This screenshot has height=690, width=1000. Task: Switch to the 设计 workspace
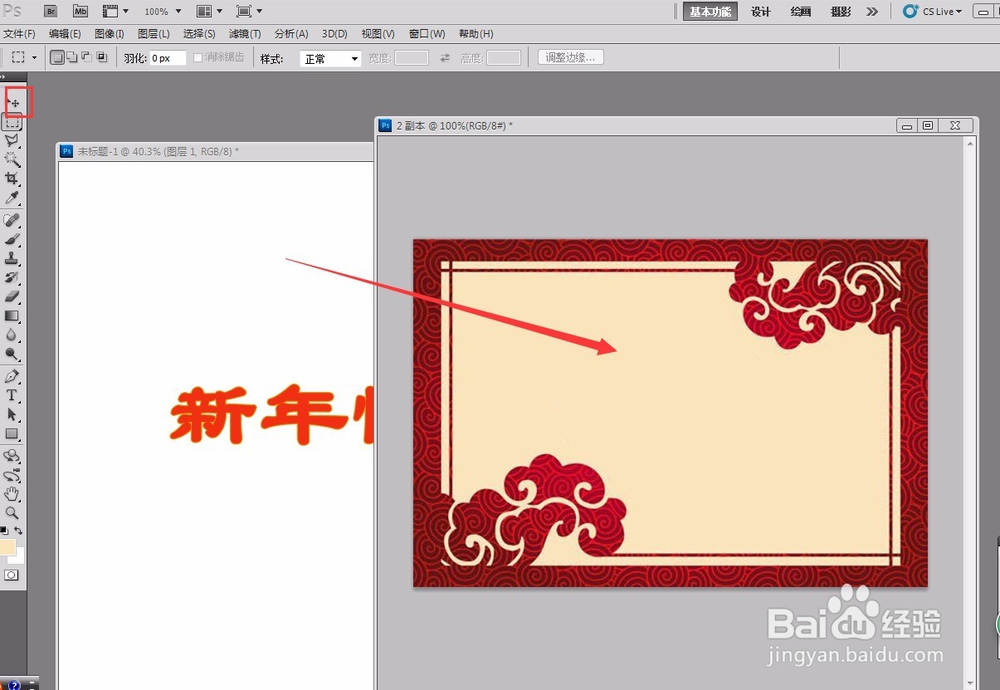tap(759, 11)
